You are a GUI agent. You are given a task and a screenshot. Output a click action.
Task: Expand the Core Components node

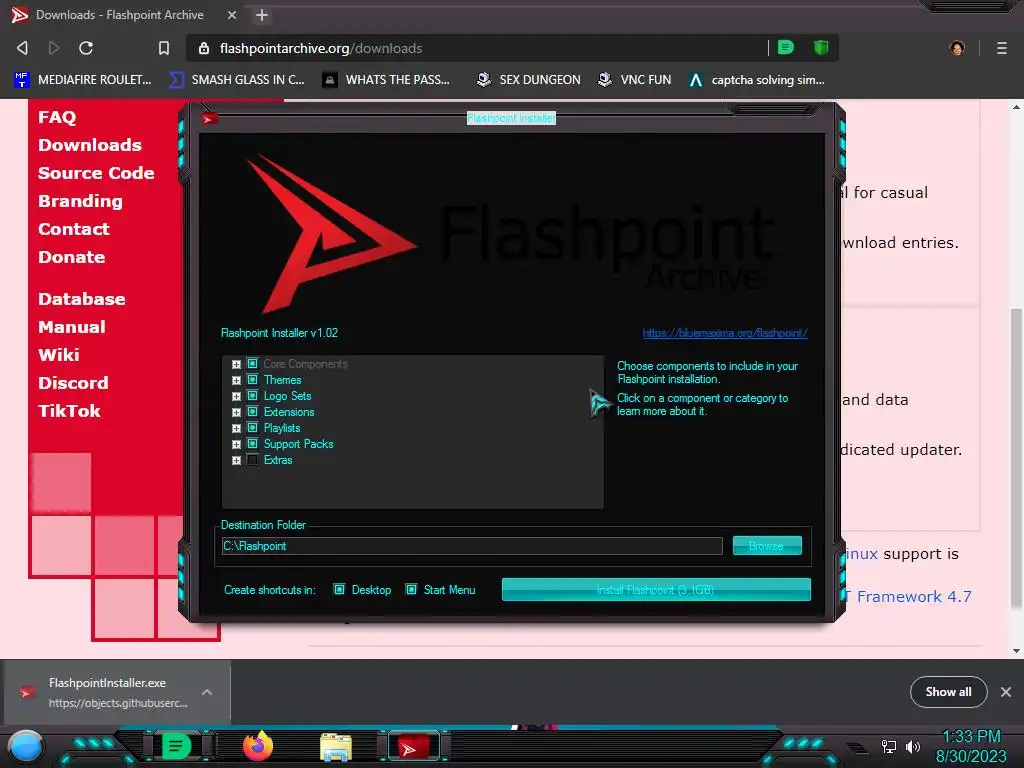[x=236, y=364]
